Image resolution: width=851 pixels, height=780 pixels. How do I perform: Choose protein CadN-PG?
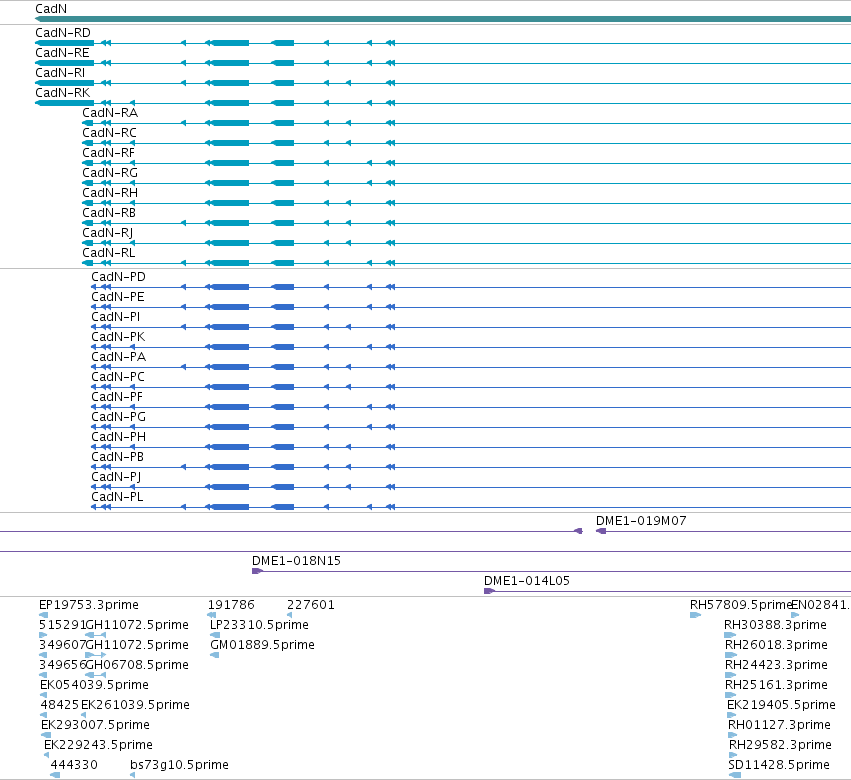tap(119, 418)
